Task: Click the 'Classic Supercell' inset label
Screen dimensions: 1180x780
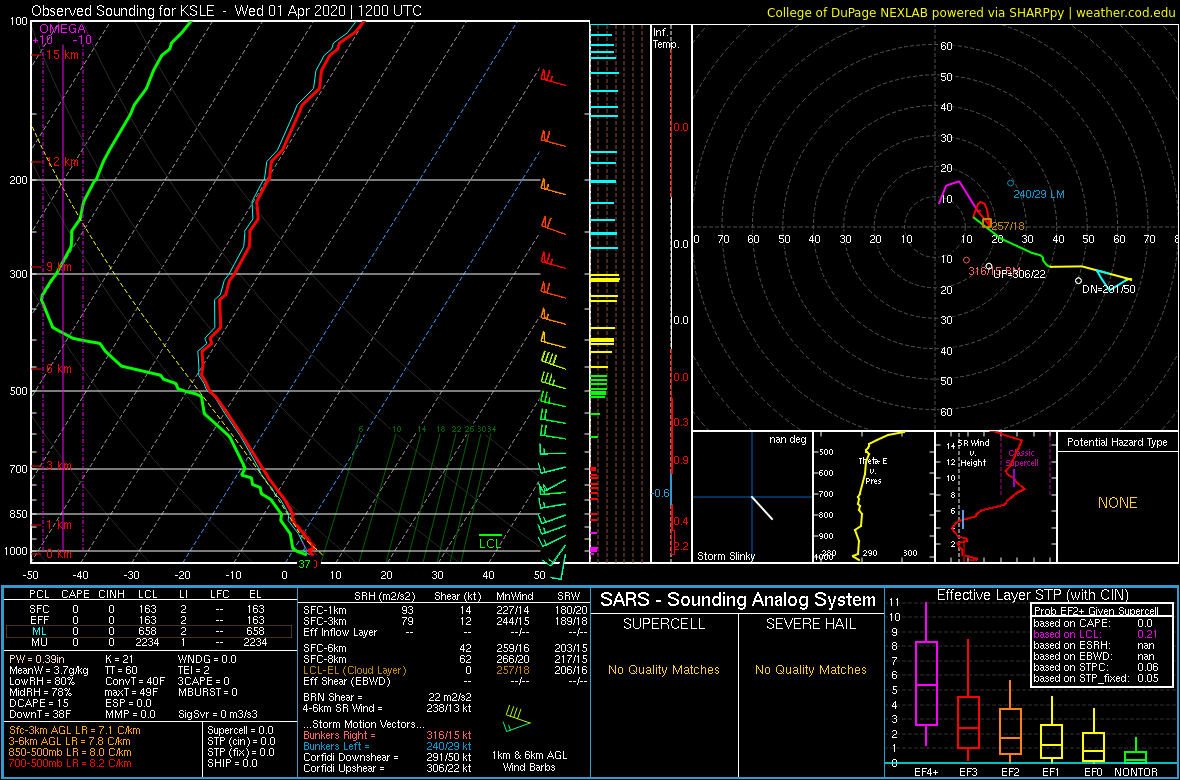Action: (1022, 458)
